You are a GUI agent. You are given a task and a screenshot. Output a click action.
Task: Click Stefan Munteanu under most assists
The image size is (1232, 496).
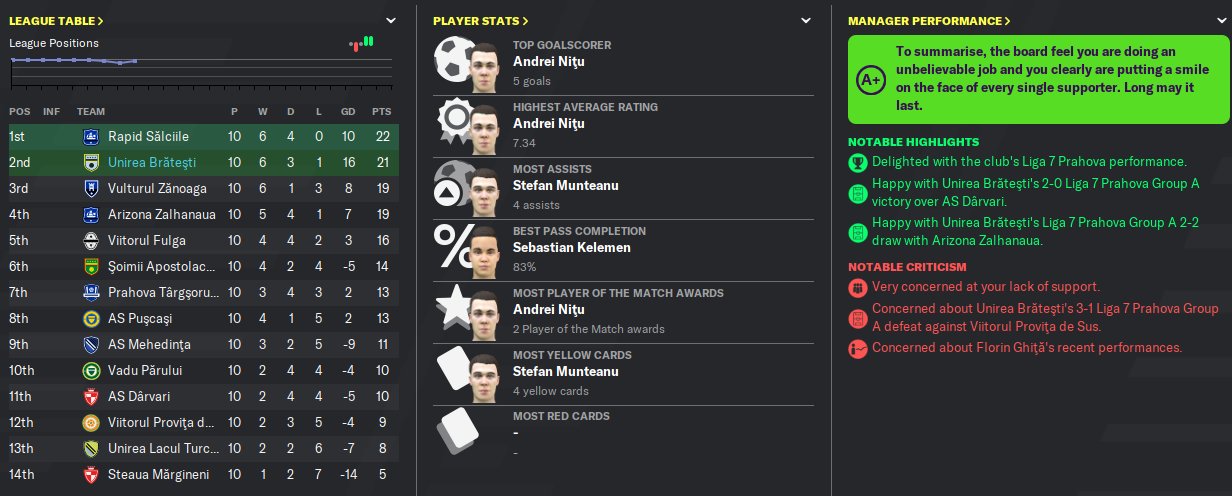click(566, 186)
